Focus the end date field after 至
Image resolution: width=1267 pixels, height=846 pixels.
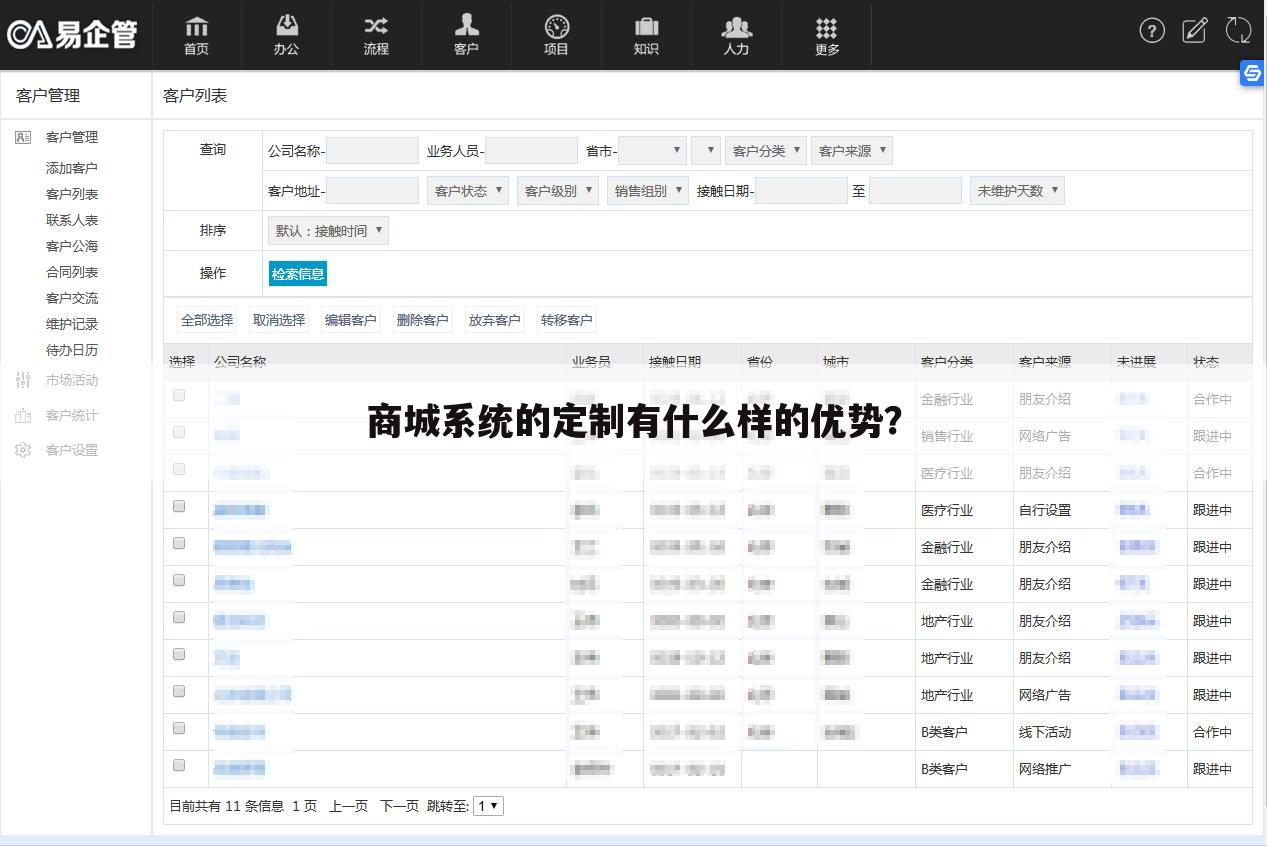pyautogui.click(x=915, y=191)
